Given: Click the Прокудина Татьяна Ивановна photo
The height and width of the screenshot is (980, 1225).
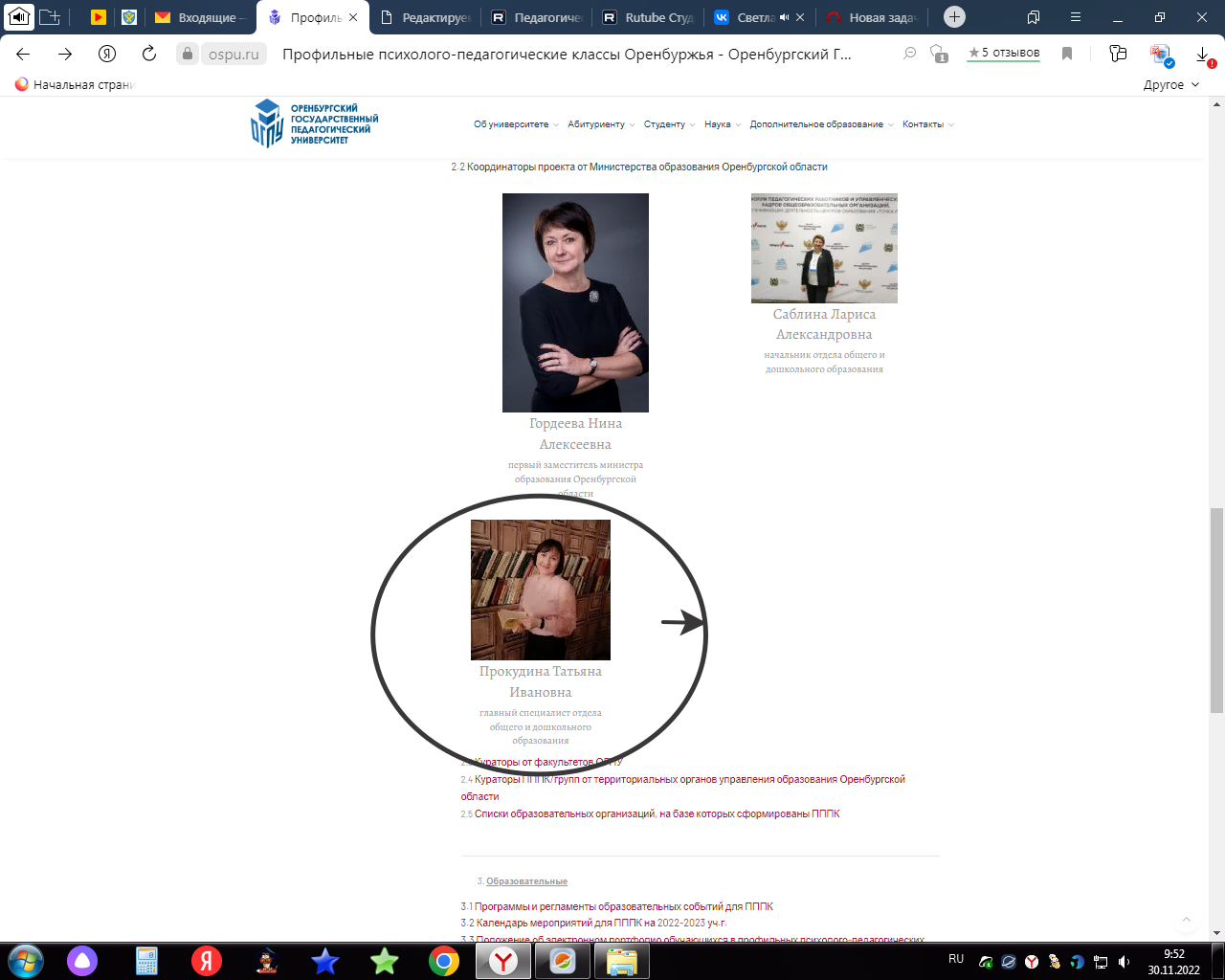Looking at the screenshot, I should point(541,590).
